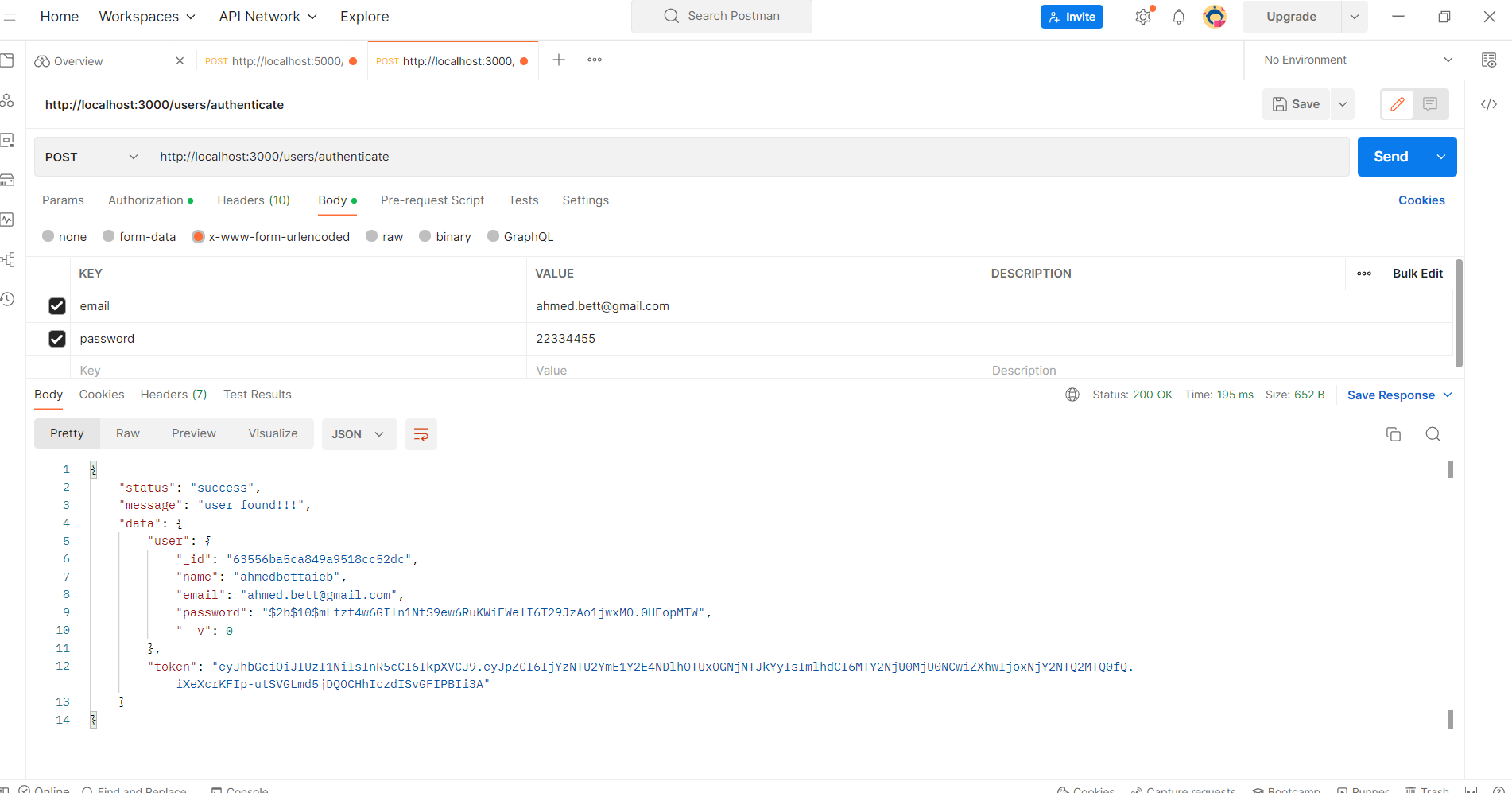The height and width of the screenshot is (793, 1512).
Task: Switch to the Raw response view
Action: click(x=128, y=433)
